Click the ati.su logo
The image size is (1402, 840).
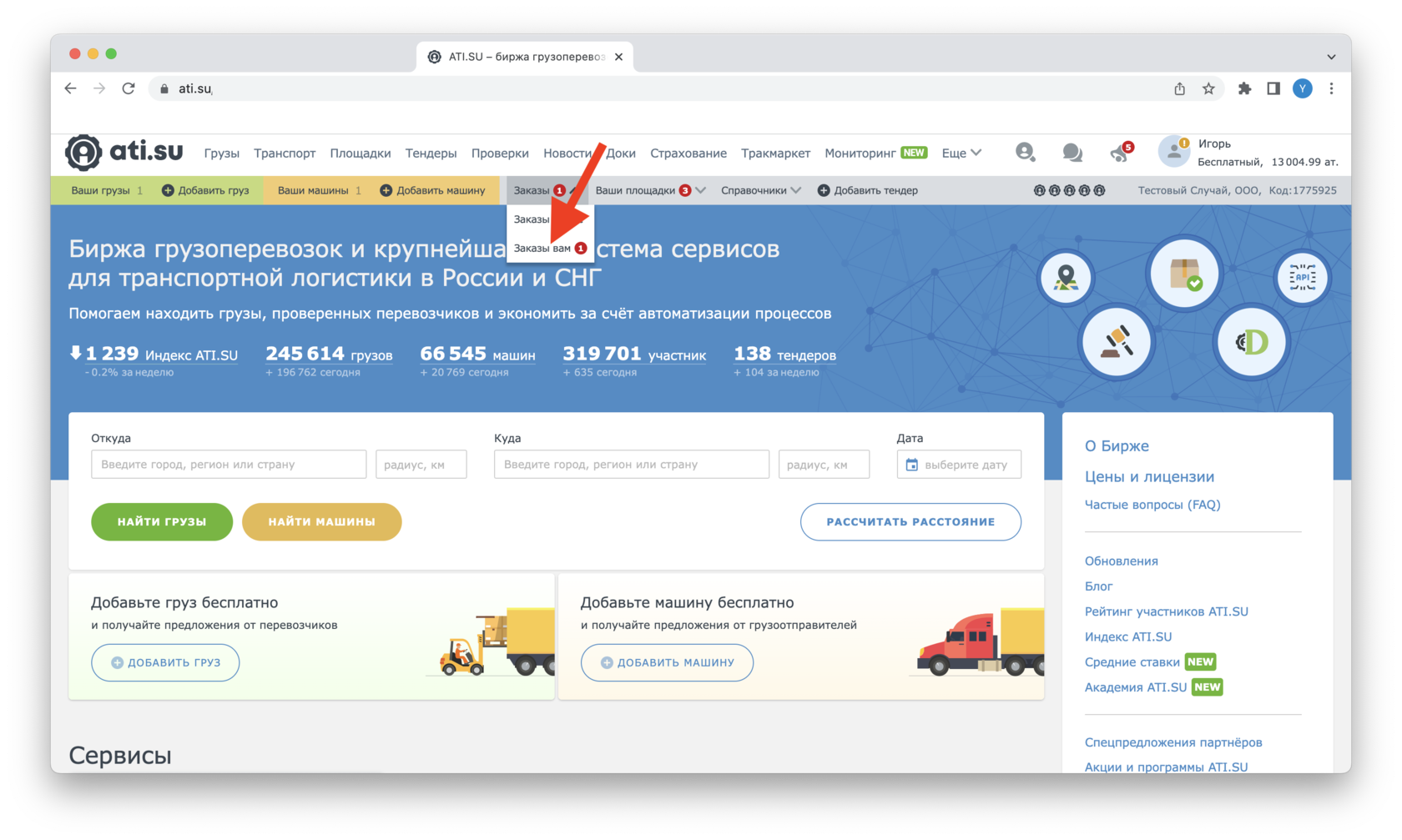point(124,152)
